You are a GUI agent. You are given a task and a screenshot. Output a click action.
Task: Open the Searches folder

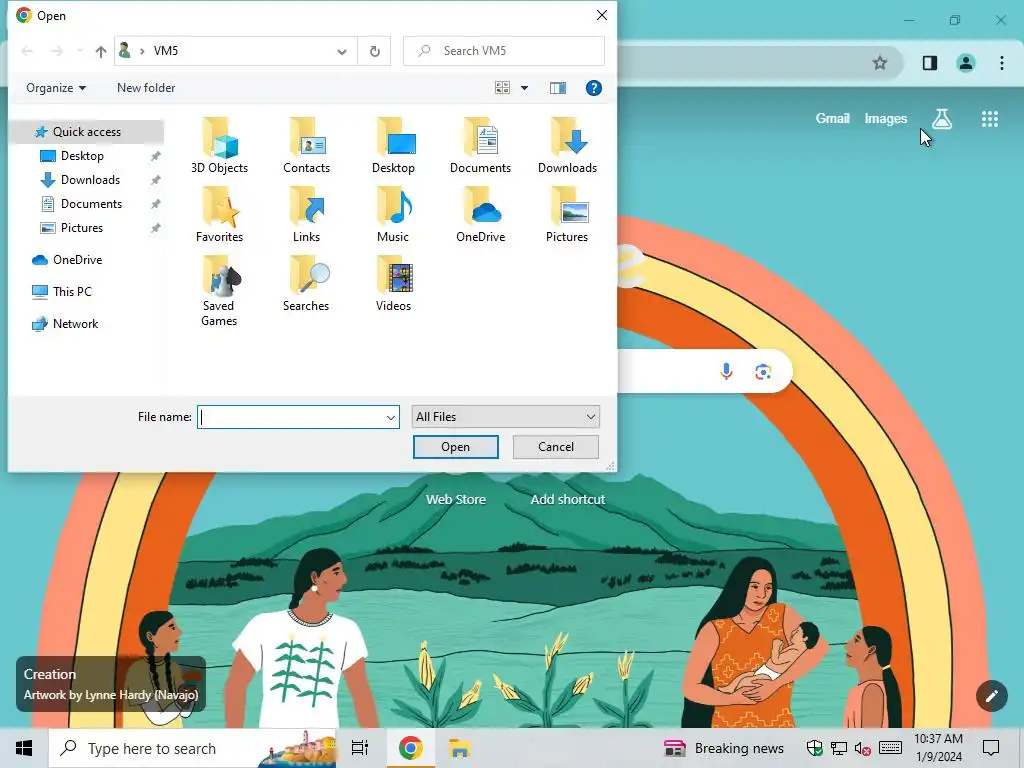(306, 284)
